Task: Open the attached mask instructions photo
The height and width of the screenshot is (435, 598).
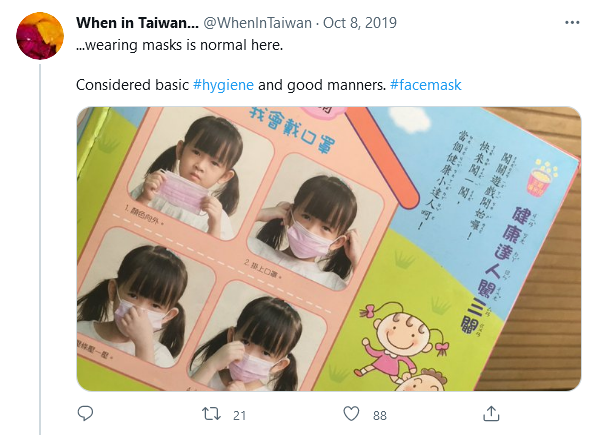Action: pyautogui.click(x=329, y=249)
